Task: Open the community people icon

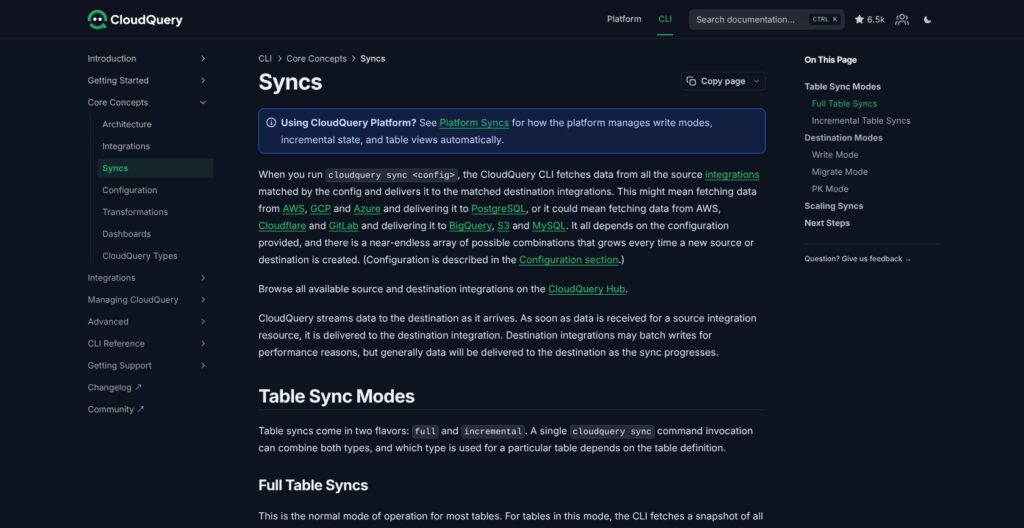Action: pos(902,20)
